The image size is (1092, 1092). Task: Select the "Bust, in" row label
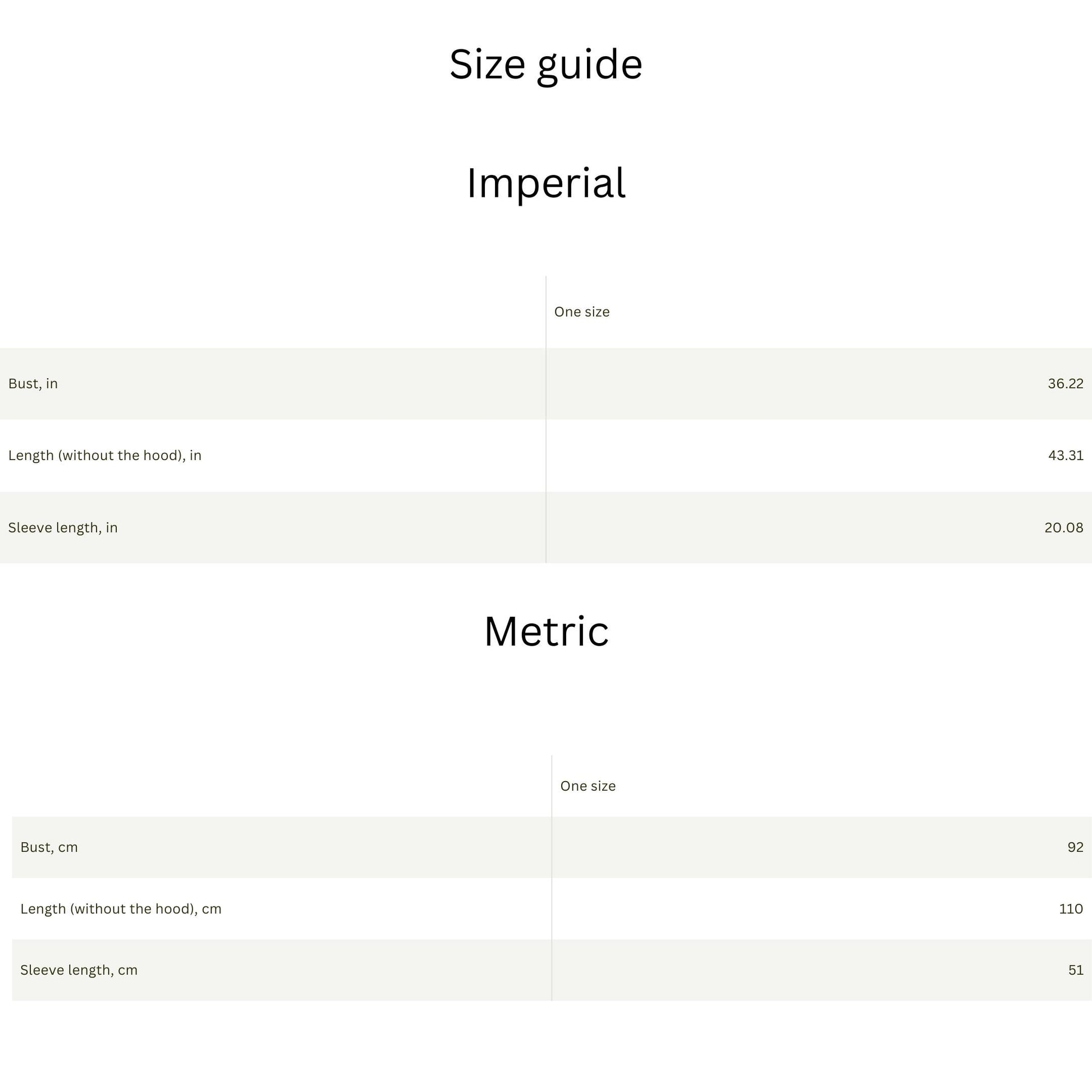pos(33,384)
